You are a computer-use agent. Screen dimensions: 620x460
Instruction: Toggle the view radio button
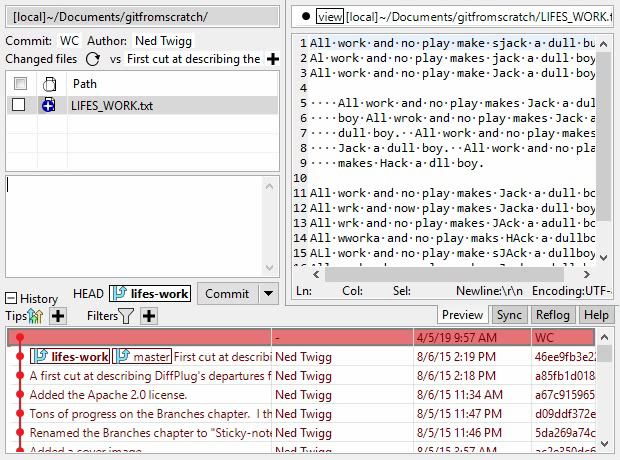tap(305, 16)
